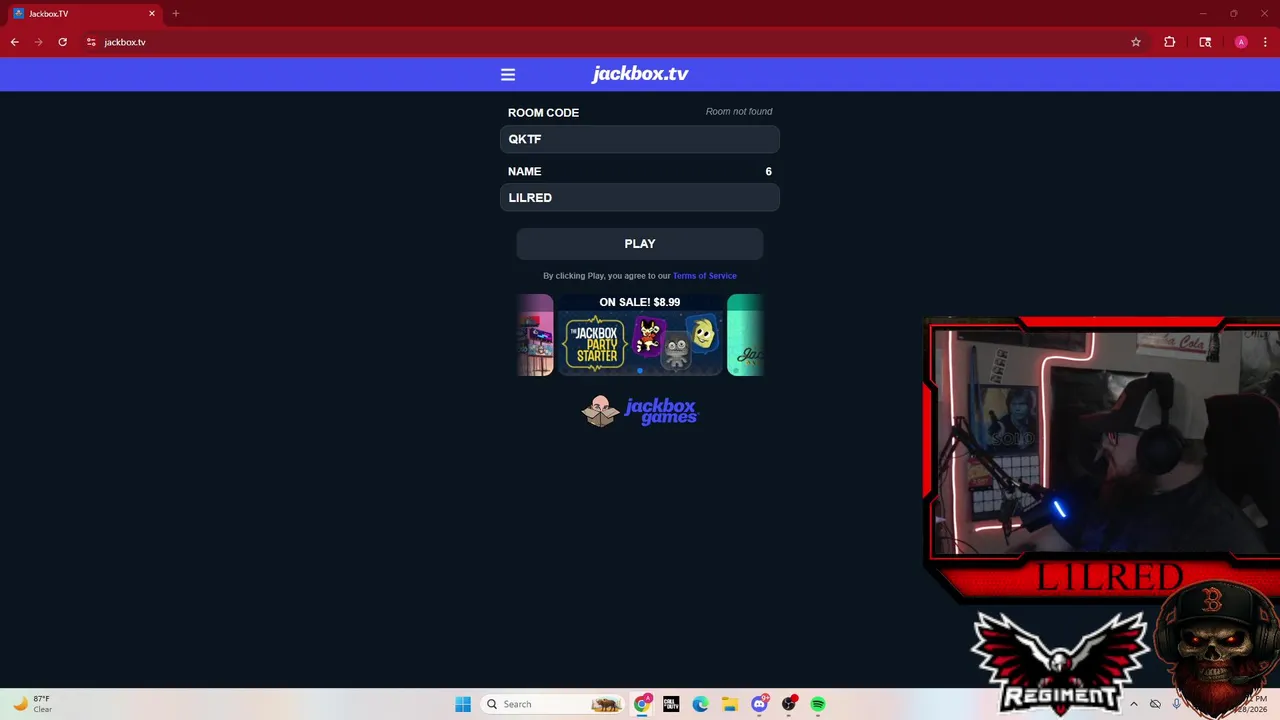Open the jackbox.tv hamburger menu
Image resolution: width=1280 pixels, height=720 pixels.
508,75
